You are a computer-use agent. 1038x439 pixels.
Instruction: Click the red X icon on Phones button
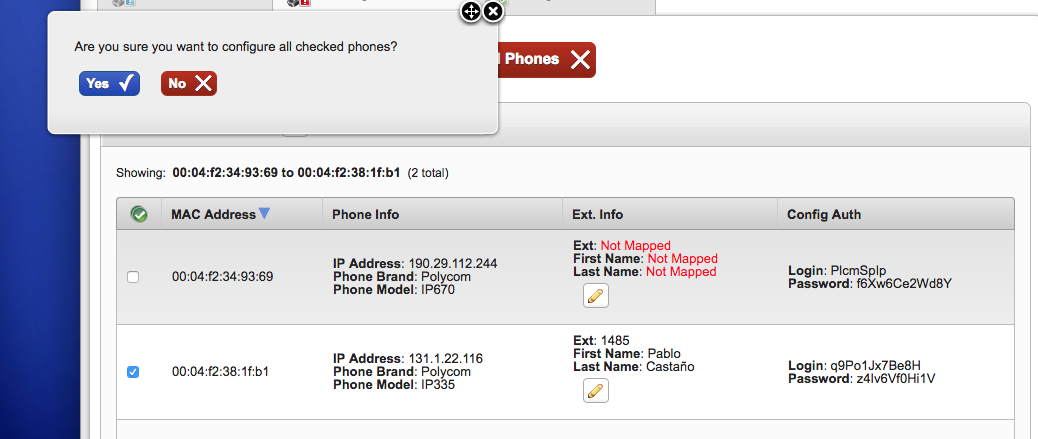(580, 60)
